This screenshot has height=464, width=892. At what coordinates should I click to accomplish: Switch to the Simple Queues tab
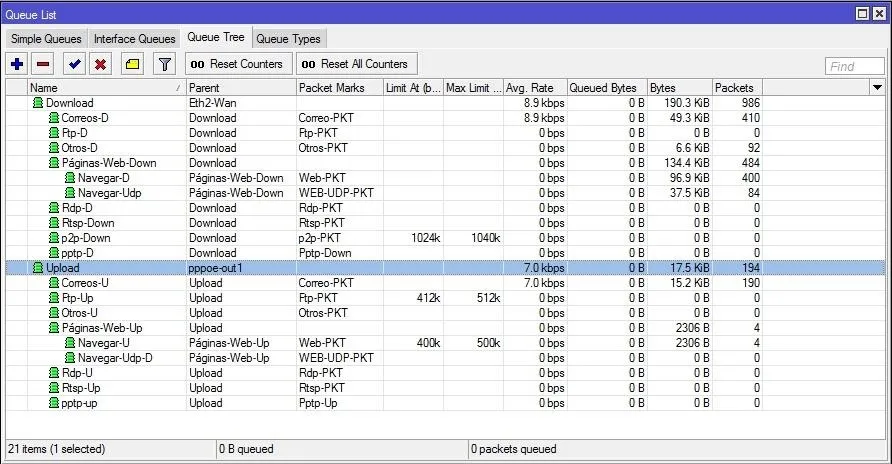[46, 39]
